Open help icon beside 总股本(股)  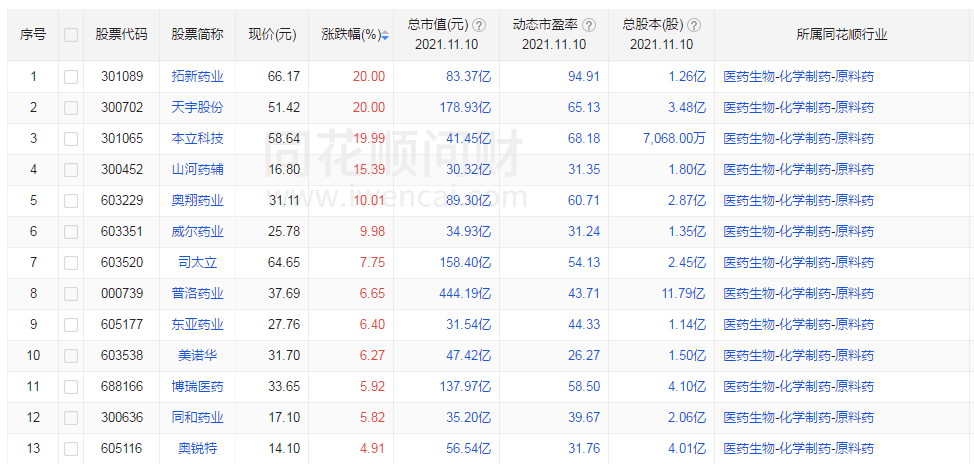(x=694, y=25)
